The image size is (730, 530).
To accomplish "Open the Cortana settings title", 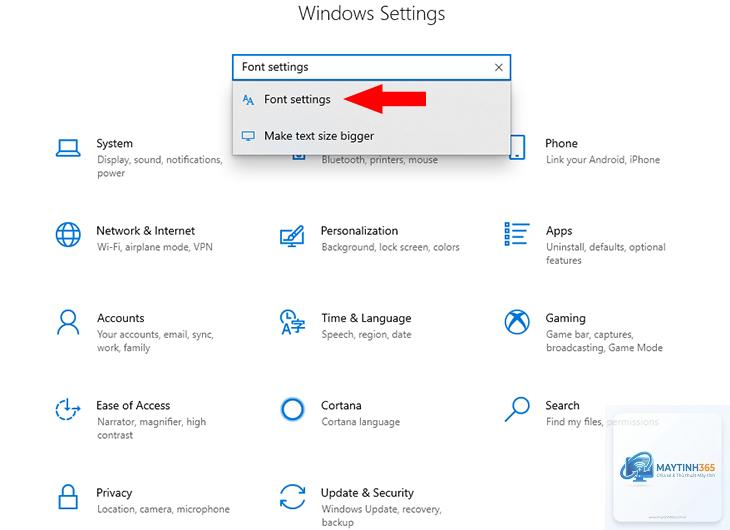I will tap(341, 406).
